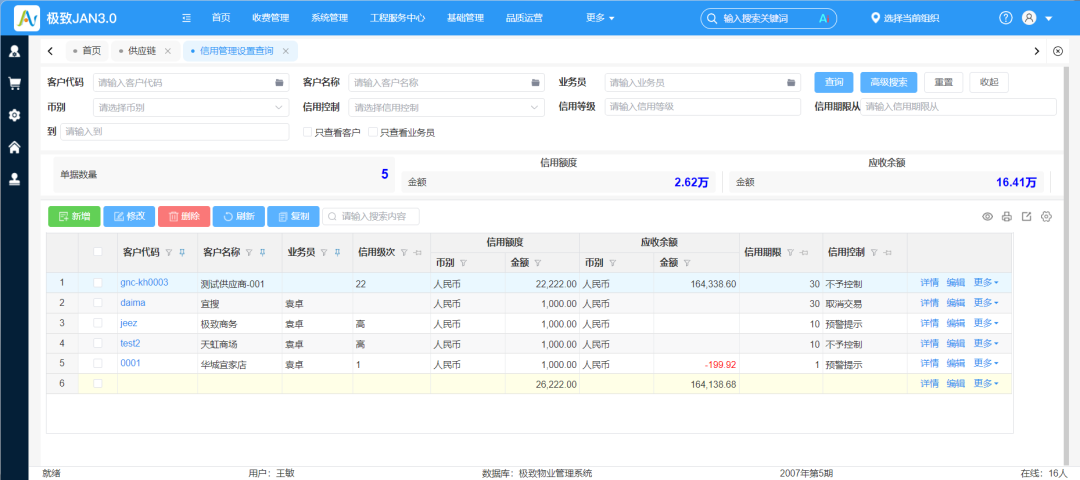Expand 更多 actions for test2 row
The width and height of the screenshot is (1080, 480).
pos(986,343)
